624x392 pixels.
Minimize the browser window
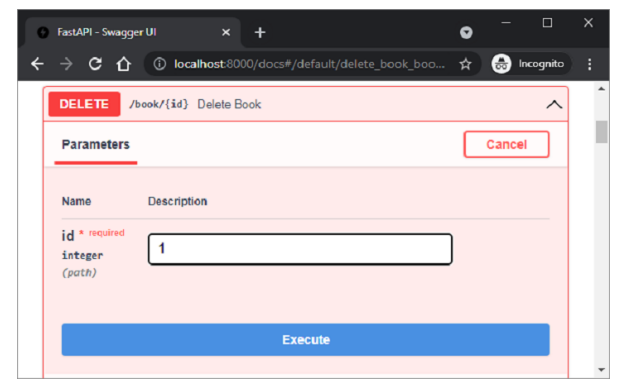[506, 23]
